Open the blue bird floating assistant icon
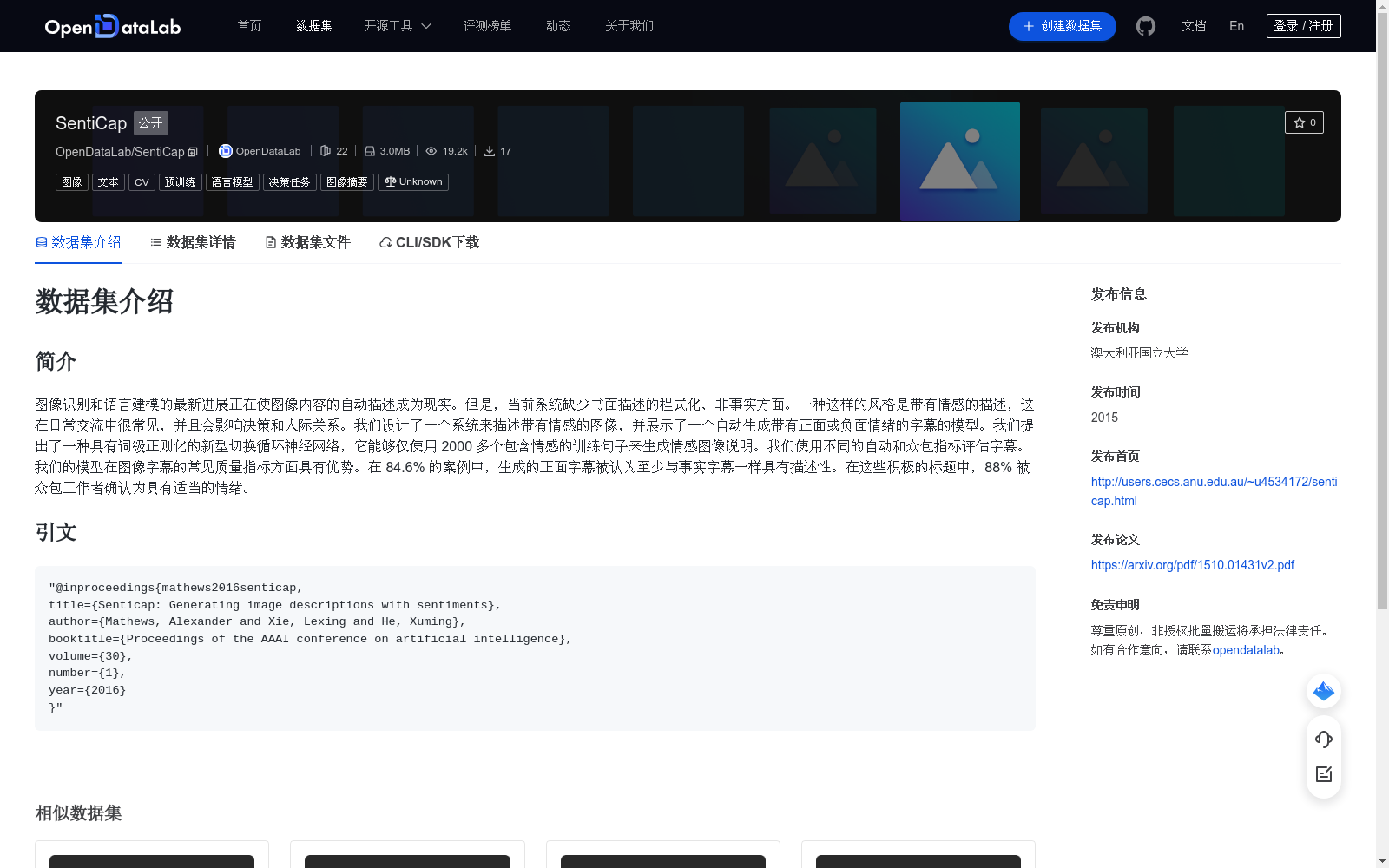 point(1324,691)
